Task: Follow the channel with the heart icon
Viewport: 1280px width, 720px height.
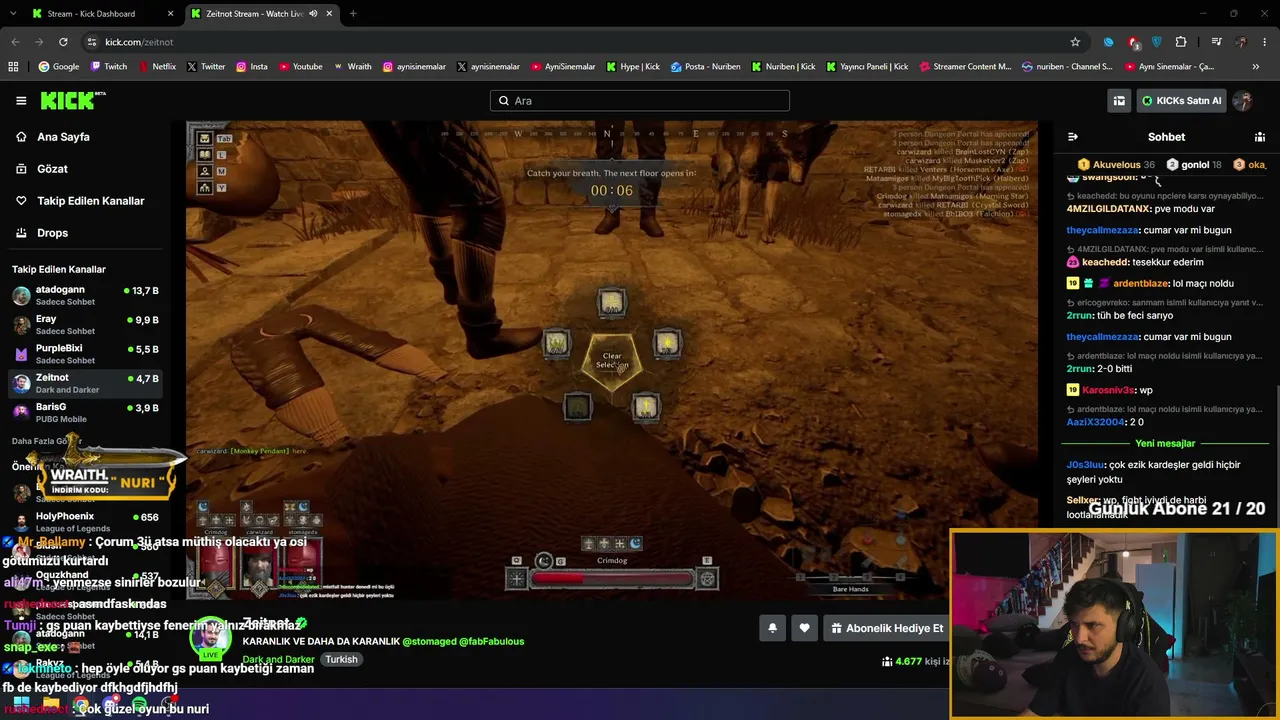Action: click(805, 628)
